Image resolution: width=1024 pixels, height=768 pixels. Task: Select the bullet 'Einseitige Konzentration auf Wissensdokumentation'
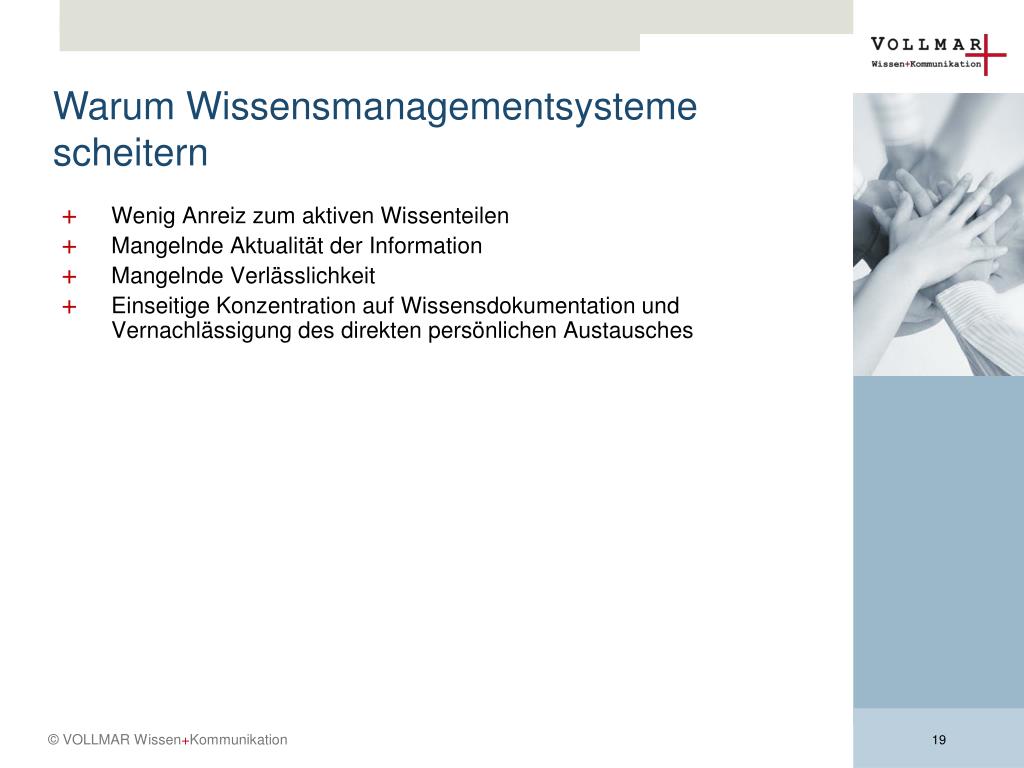[x=402, y=318]
